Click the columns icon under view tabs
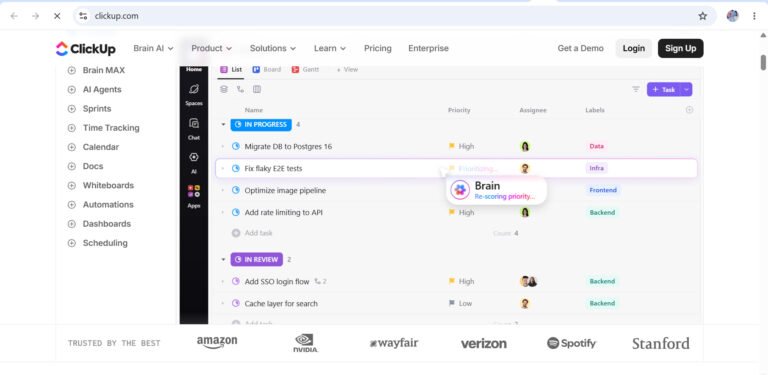Screen dimensions: 768x375 tap(257, 89)
